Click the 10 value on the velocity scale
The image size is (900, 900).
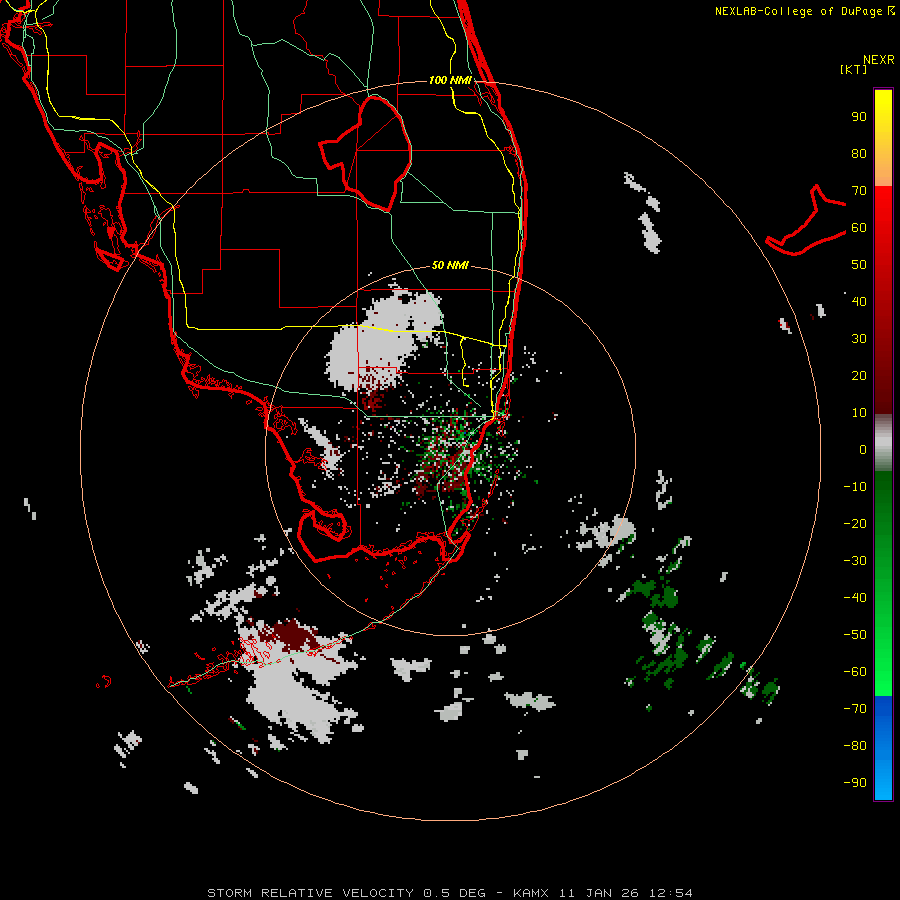[859, 413]
